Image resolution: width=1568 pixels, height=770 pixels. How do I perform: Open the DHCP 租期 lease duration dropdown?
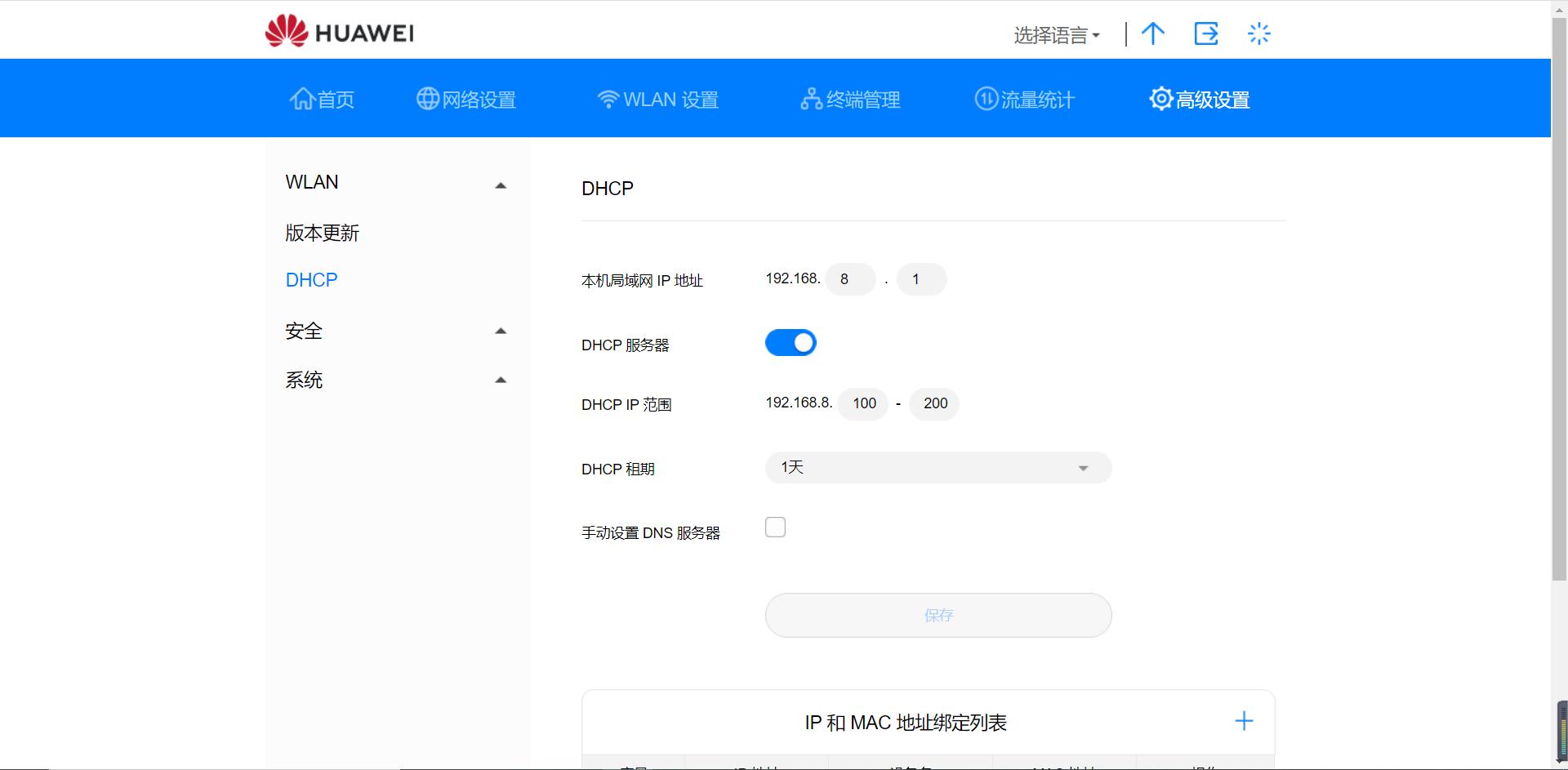938,467
